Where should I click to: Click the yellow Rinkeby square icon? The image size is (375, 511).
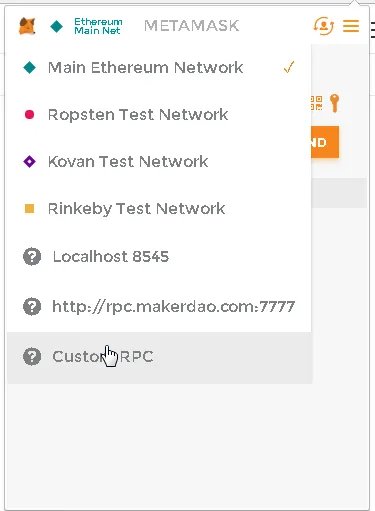pyautogui.click(x=29, y=209)
